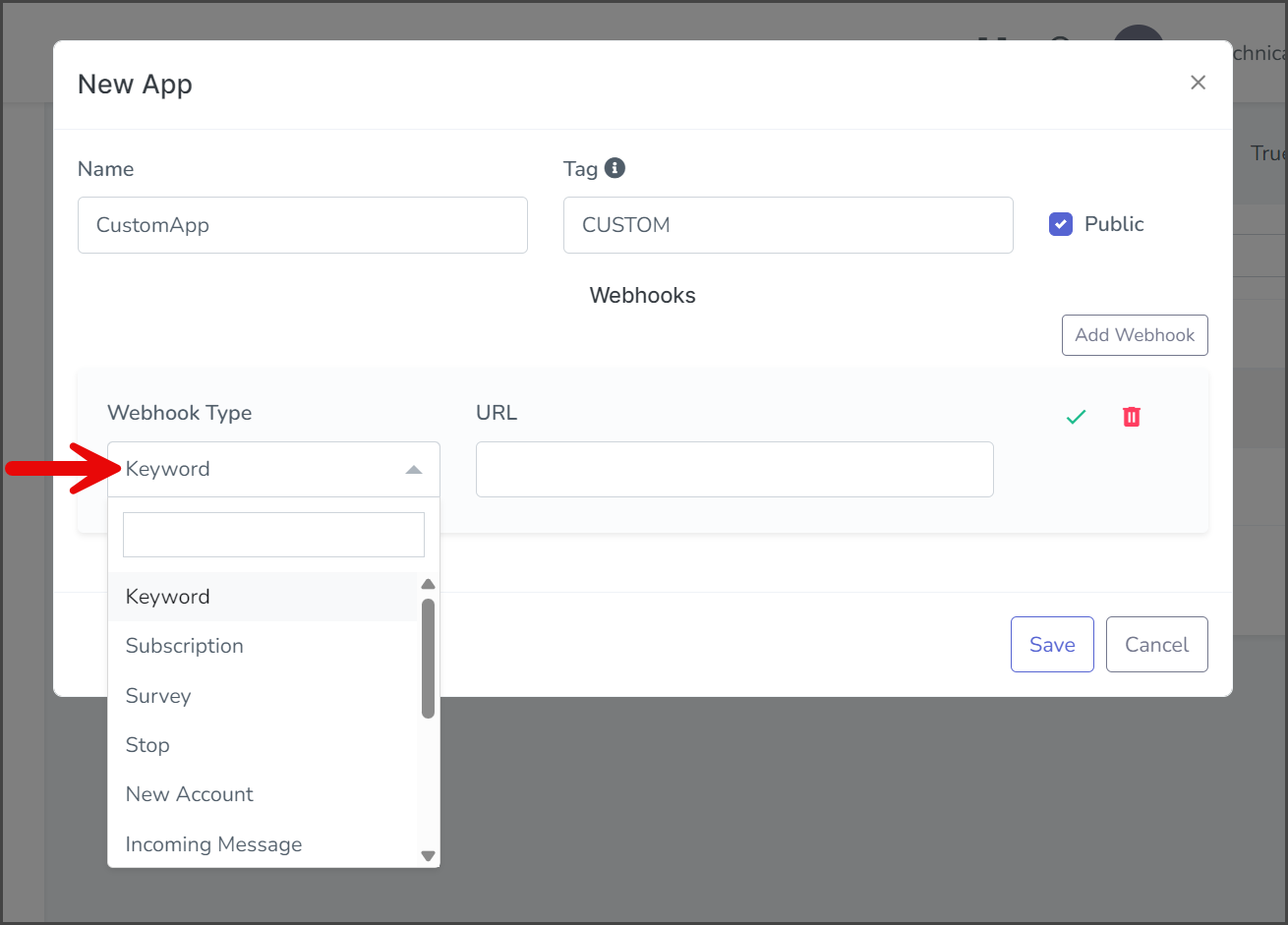1288x925 pixels.
Task: Pick Survey from the webhook type list
Action: [x=263, y=696]
